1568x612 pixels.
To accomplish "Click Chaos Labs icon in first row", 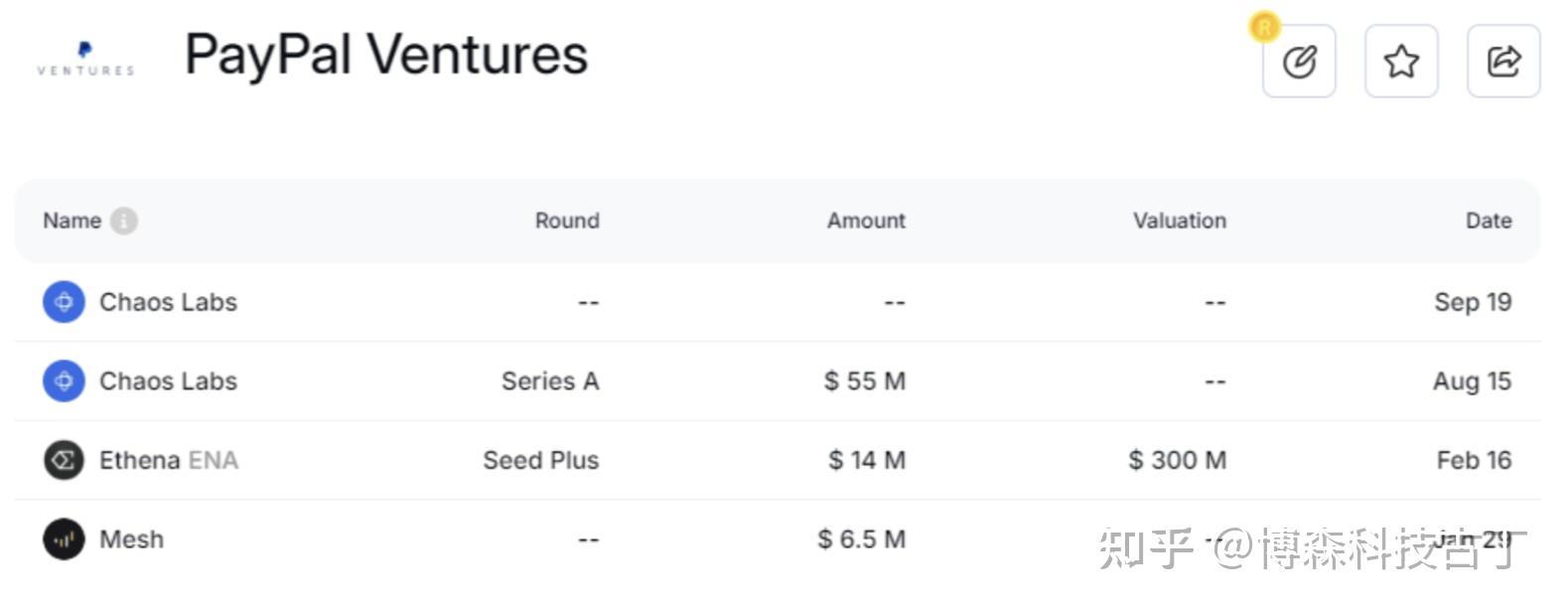I will 64,301.
